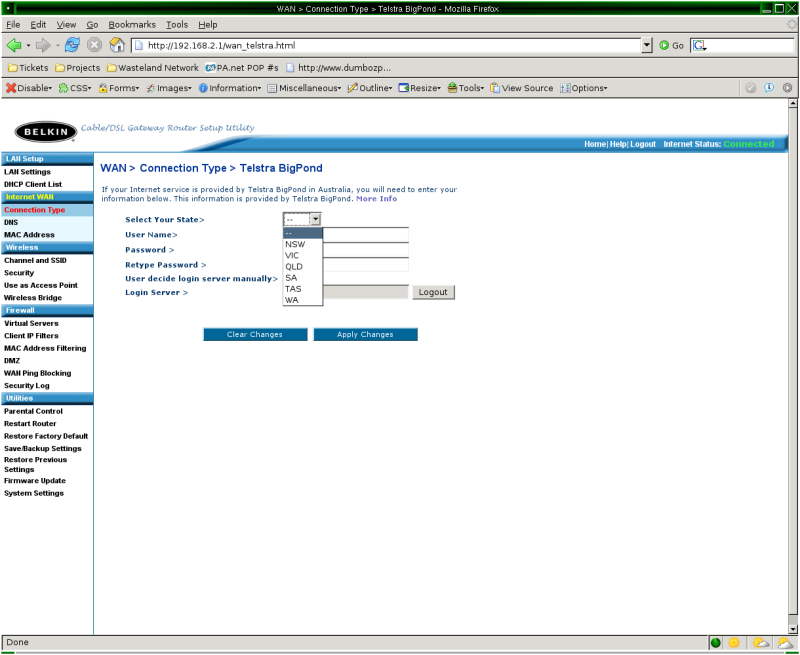Open the Forward history dropdown arrow
800x655 pixels.
coord(58,45)
